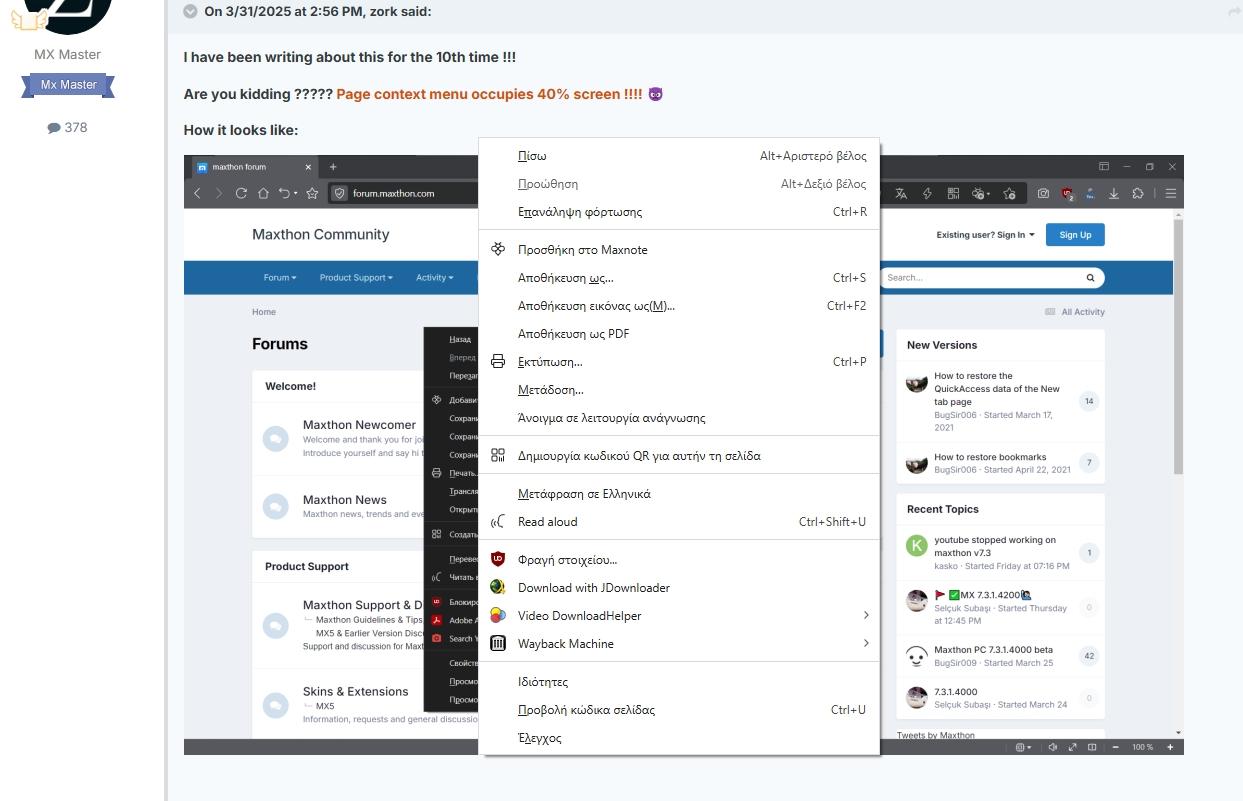Choose Μετάφραση σε Ελληνικά menu entry

(x=680, y=494)
